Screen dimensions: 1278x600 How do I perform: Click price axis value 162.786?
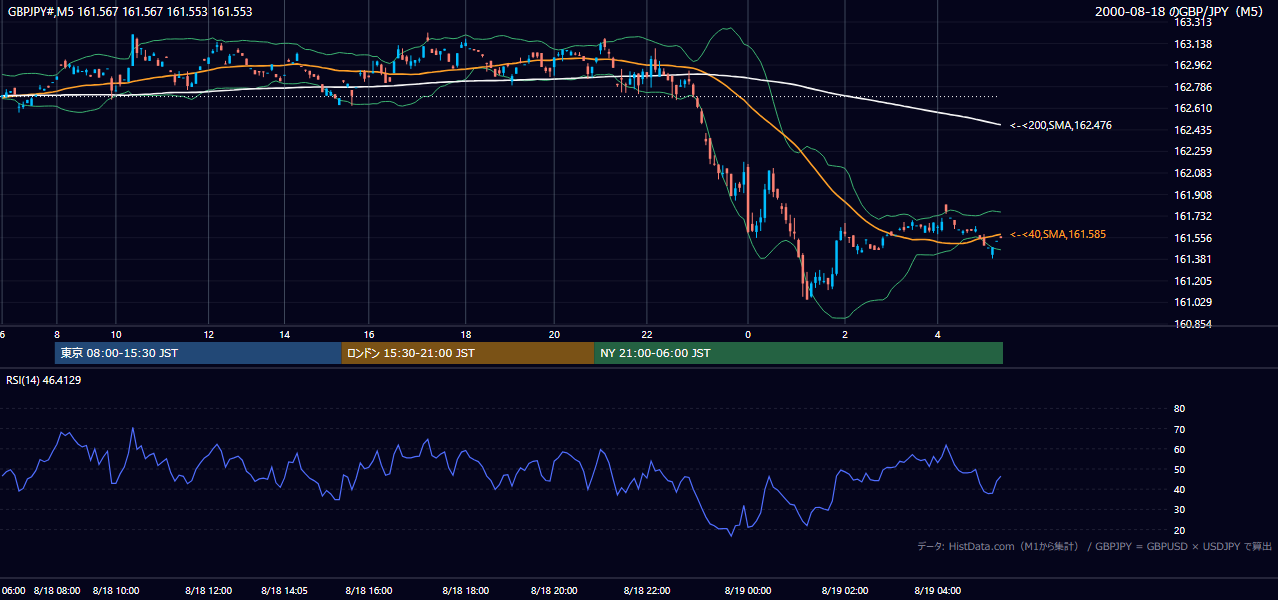tap(1193, 87)
